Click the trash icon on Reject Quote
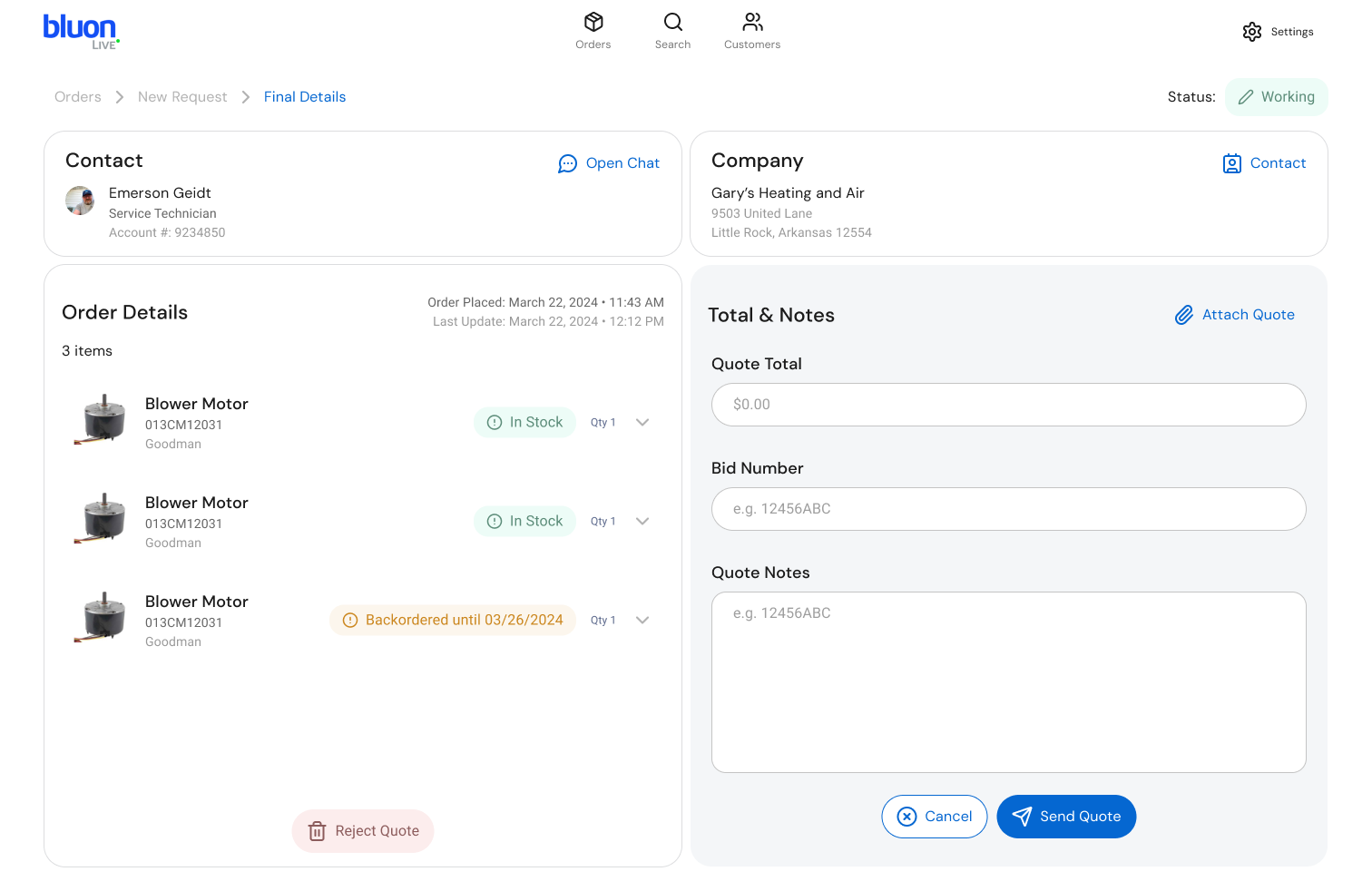Image resolution: width=1372 pixels, height=891 pixels. pyautogui.click(x=317, y=831)
